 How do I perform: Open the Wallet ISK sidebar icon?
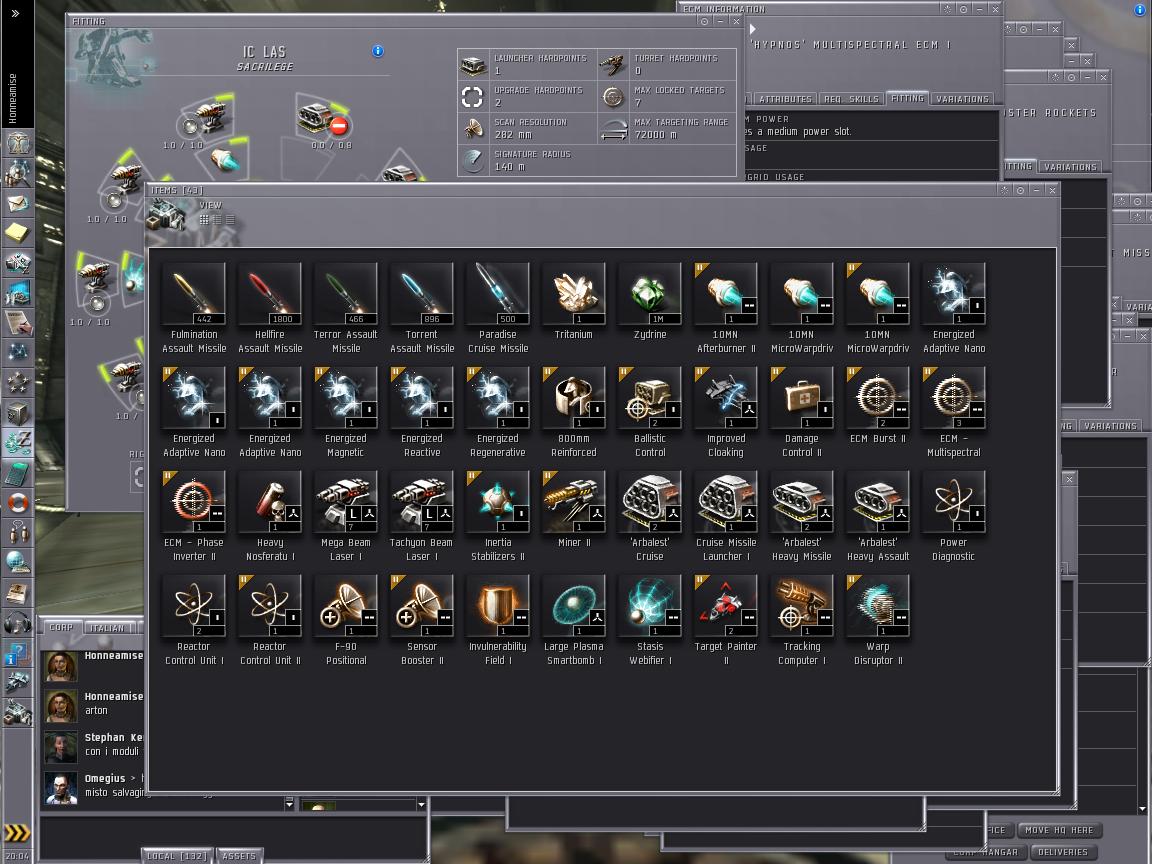point(17,443)
